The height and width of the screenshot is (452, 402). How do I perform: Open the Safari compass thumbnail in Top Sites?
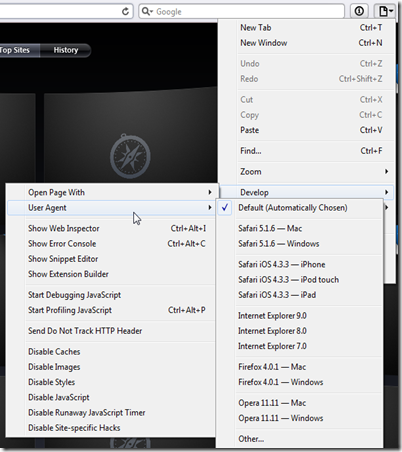point(130,156)
